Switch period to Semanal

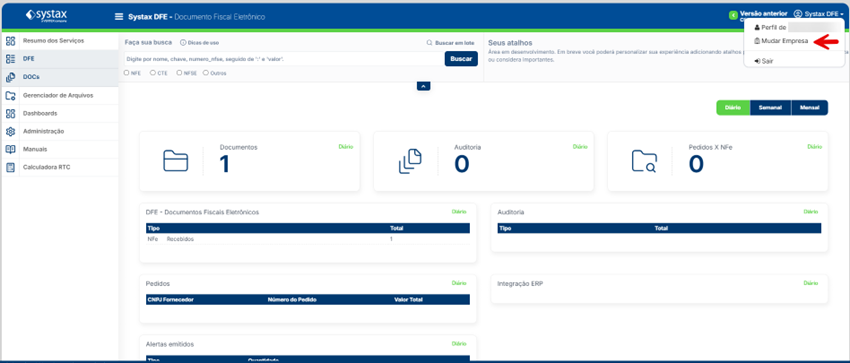tap(770, 107)
